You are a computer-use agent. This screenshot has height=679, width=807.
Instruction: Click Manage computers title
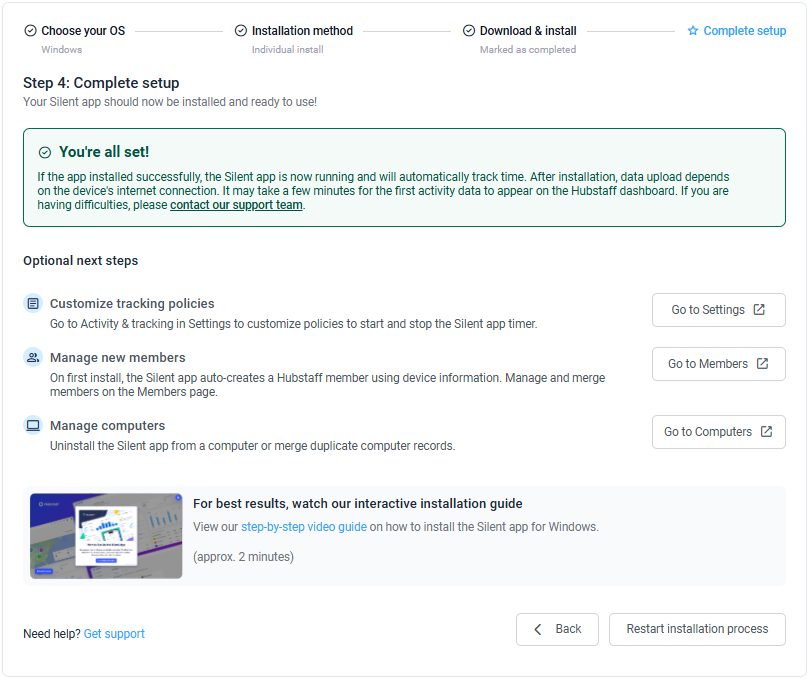108,426
